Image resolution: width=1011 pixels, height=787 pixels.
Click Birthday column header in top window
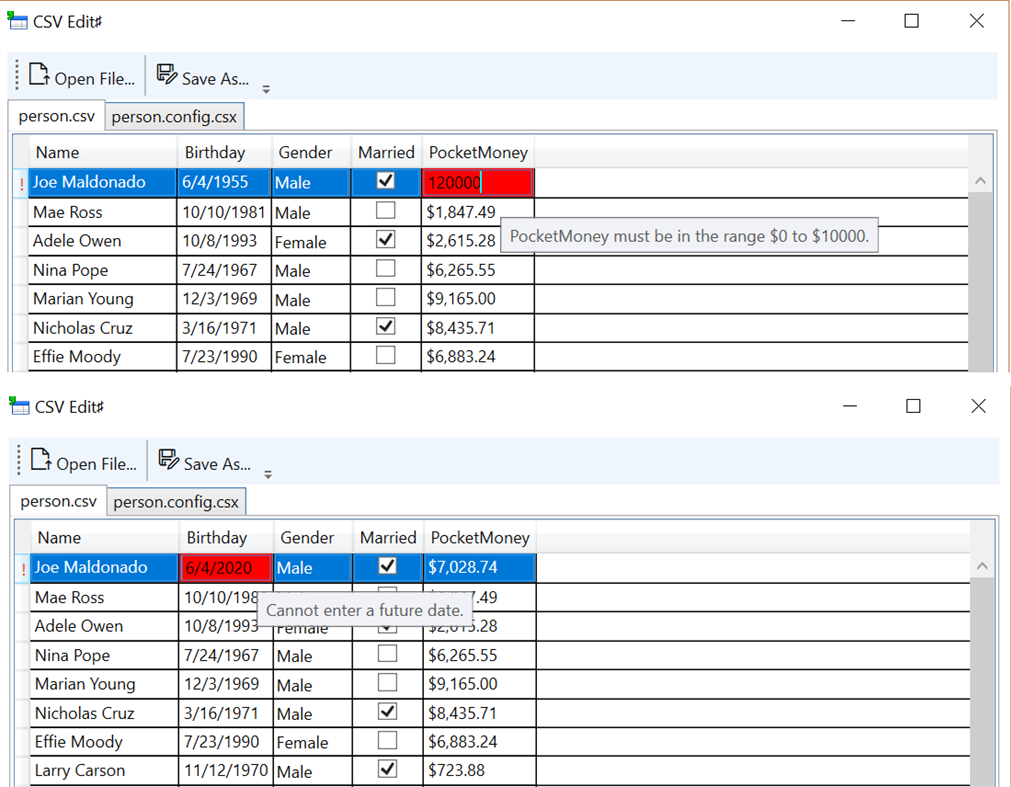[224, 153]
